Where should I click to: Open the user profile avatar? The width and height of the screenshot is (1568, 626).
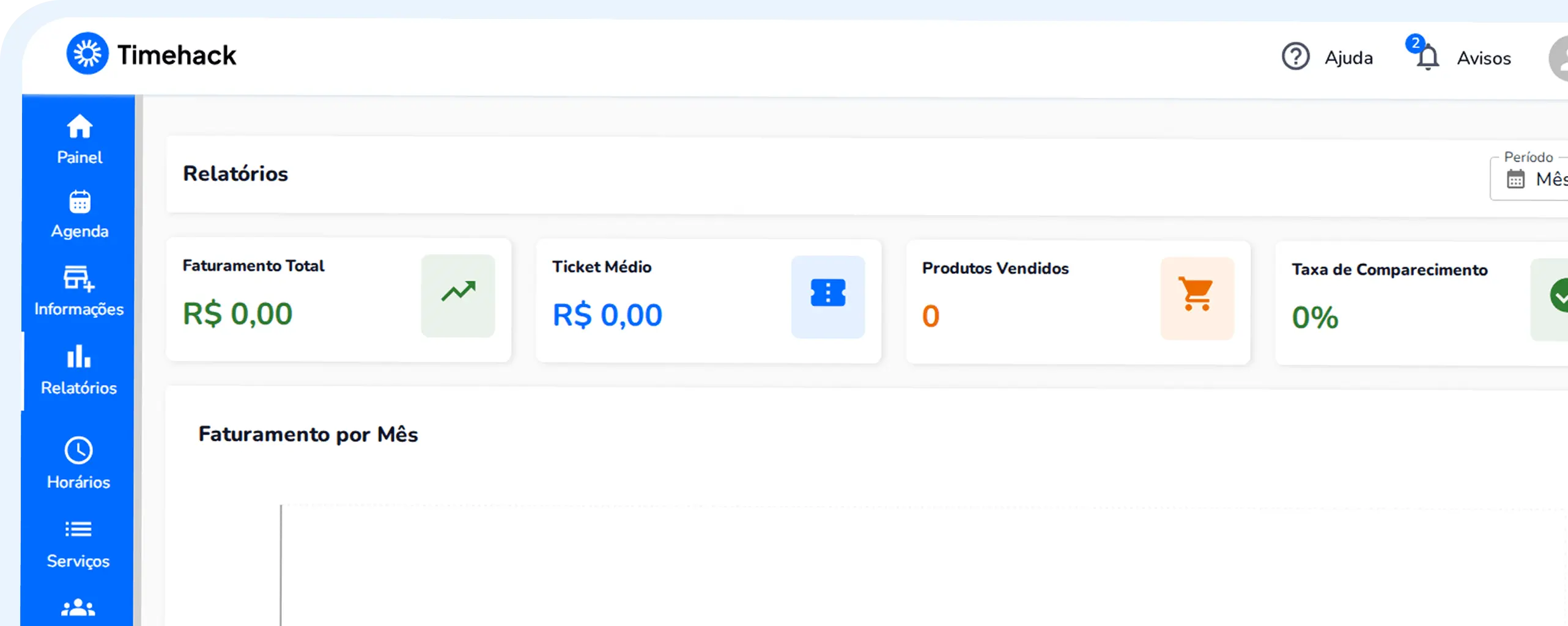click(x=1560, y=59)
